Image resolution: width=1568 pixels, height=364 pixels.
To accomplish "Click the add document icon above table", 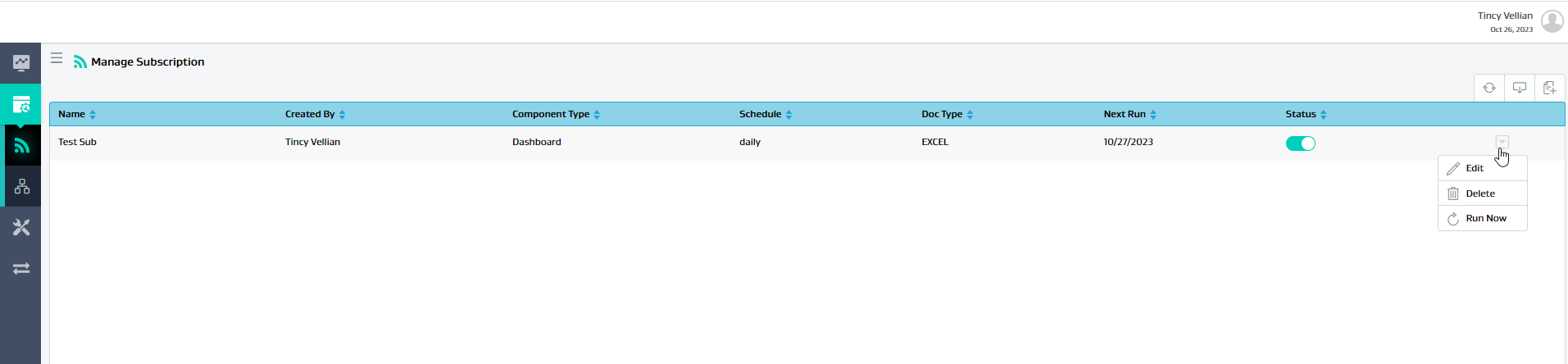I will [x=1549, y=88].
